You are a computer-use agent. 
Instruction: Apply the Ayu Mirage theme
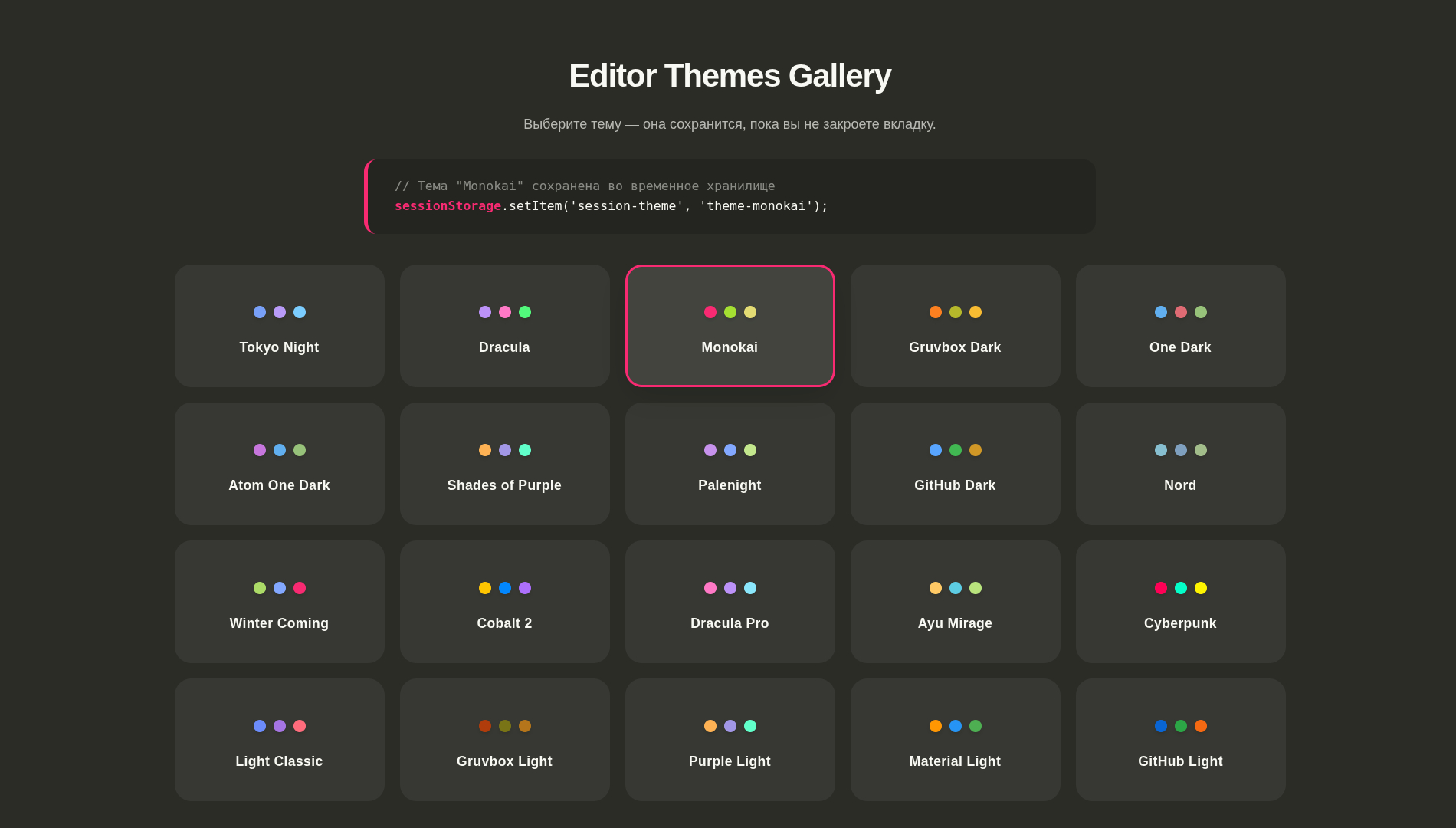(x=955, y=602)
